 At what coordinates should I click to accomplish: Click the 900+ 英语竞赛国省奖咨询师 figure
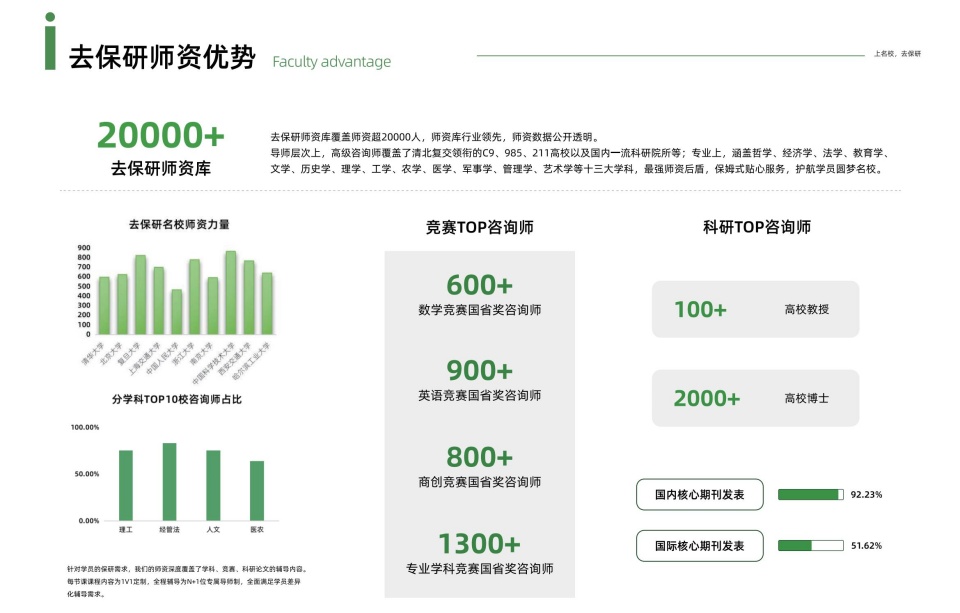(479, 381)
